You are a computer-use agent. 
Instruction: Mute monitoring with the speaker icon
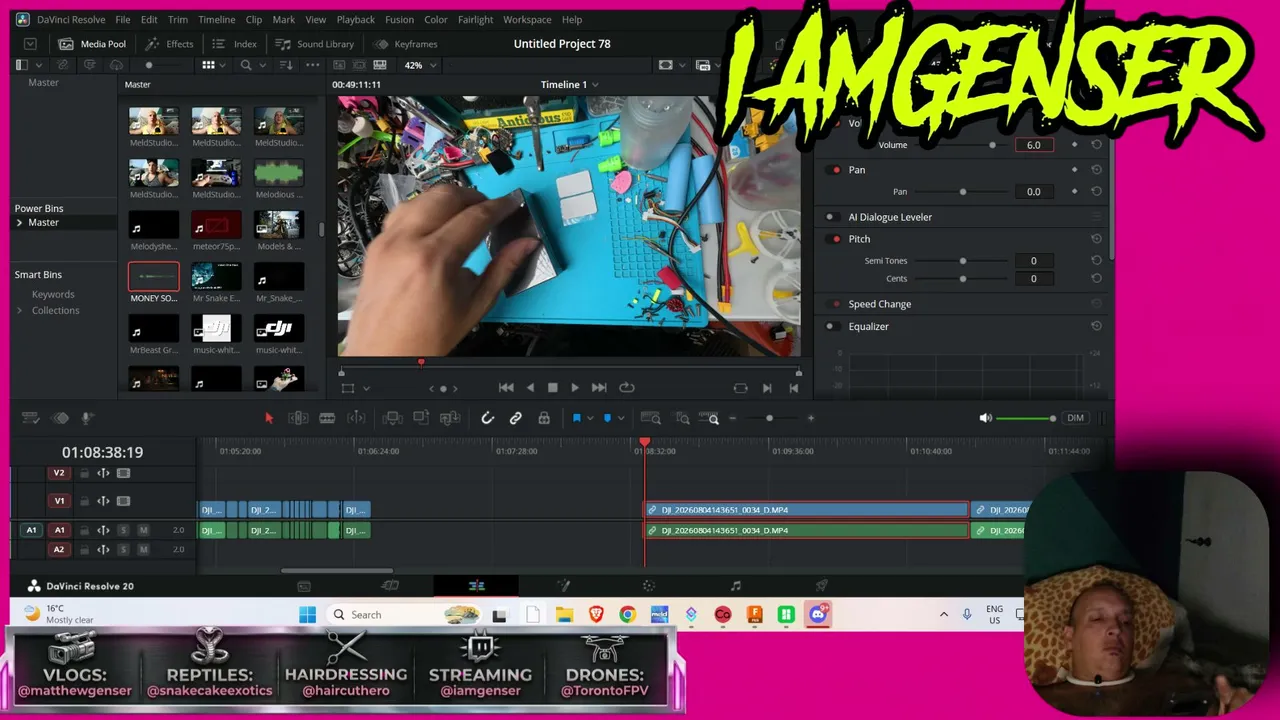[985, 418]
